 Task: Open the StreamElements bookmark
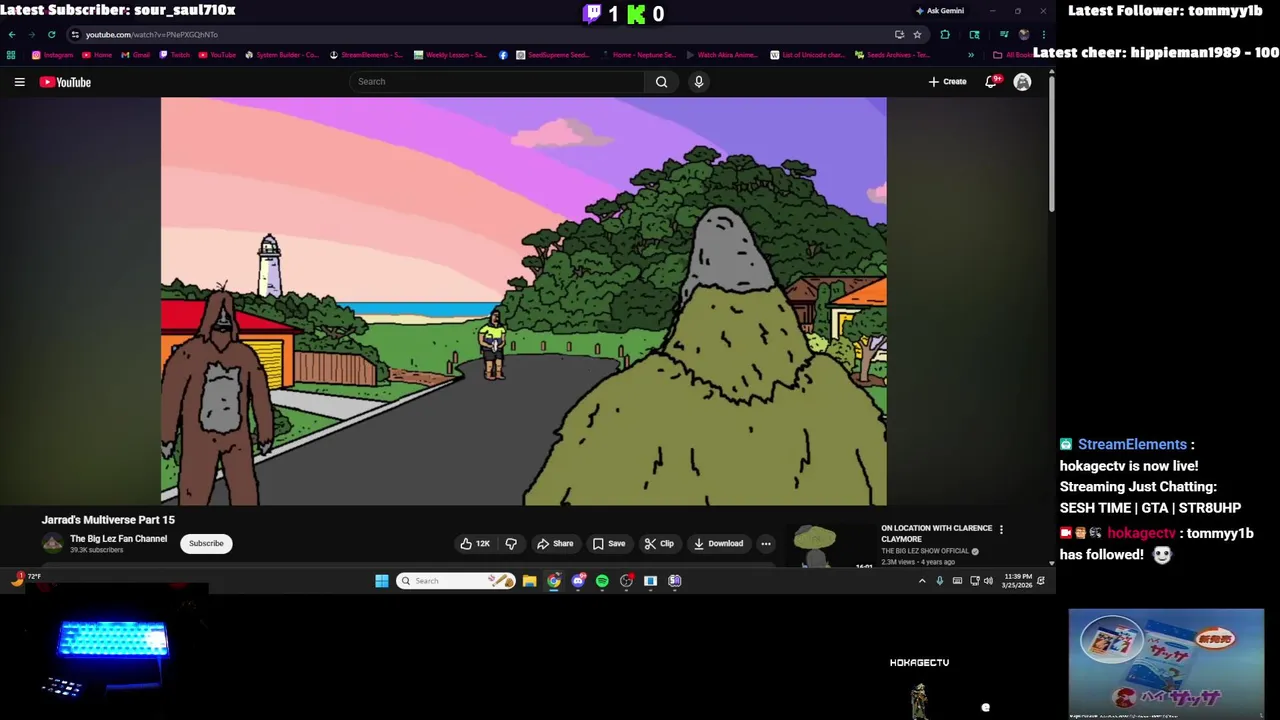[x=366, y=55]
